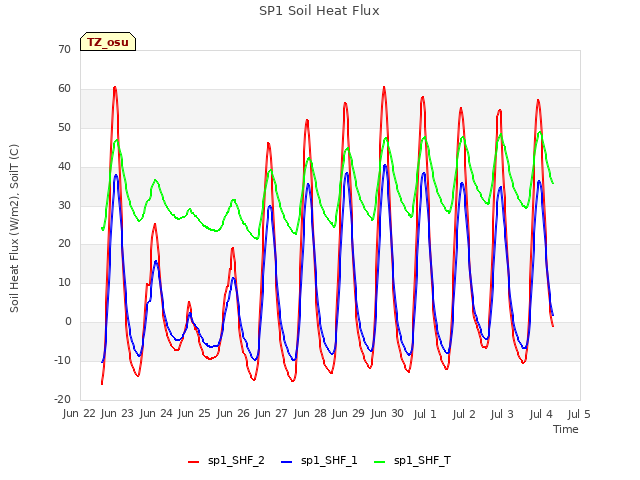The image size is (640, 480).
Task: Click the 70 y-axis tick label
Action: [64, 49]
